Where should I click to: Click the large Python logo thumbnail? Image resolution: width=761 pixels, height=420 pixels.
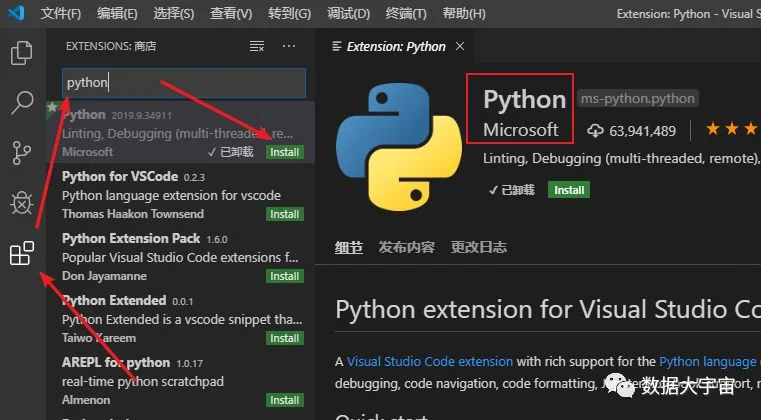[399, 146]
